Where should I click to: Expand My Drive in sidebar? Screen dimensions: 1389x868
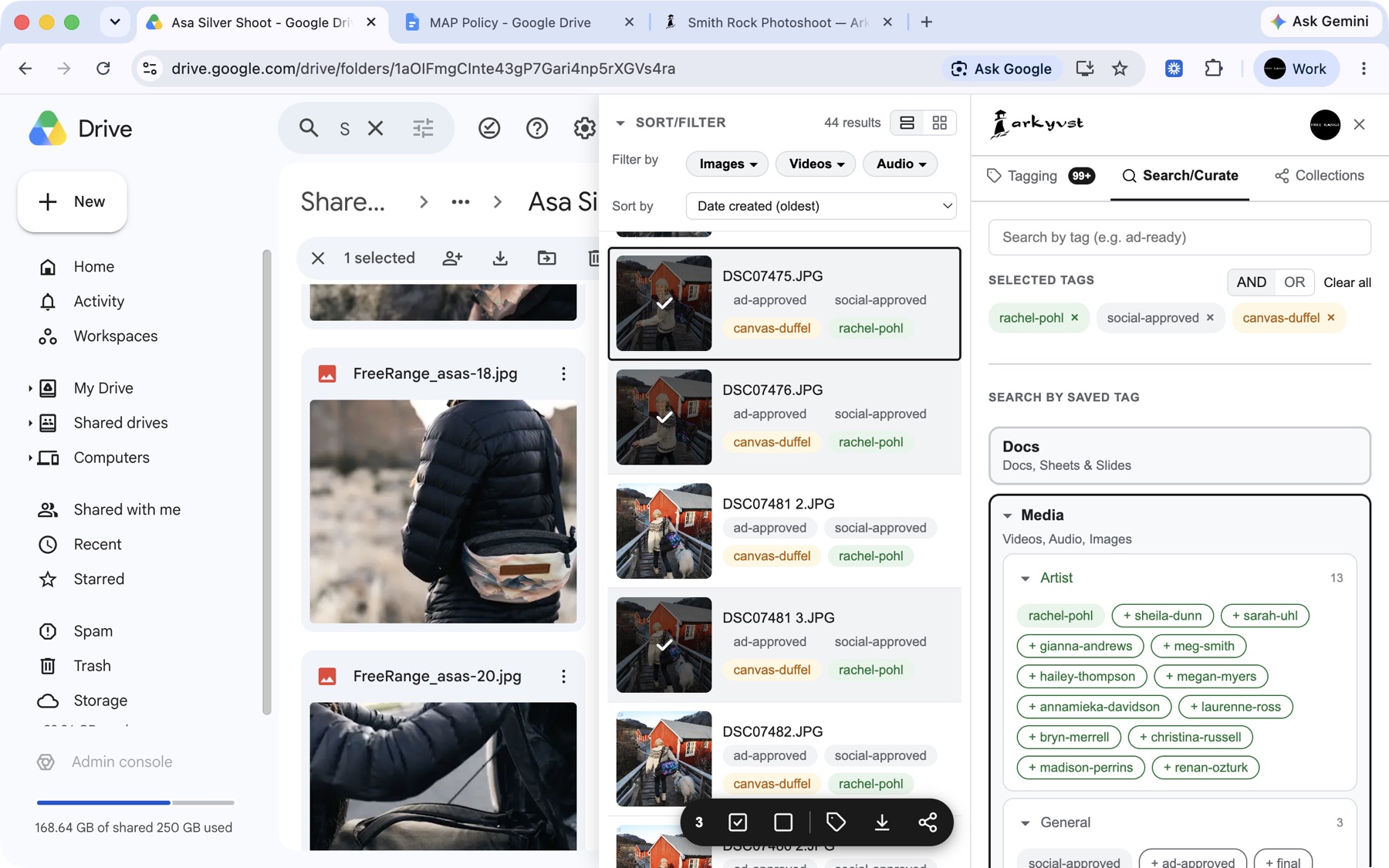[x=30, y=388]
